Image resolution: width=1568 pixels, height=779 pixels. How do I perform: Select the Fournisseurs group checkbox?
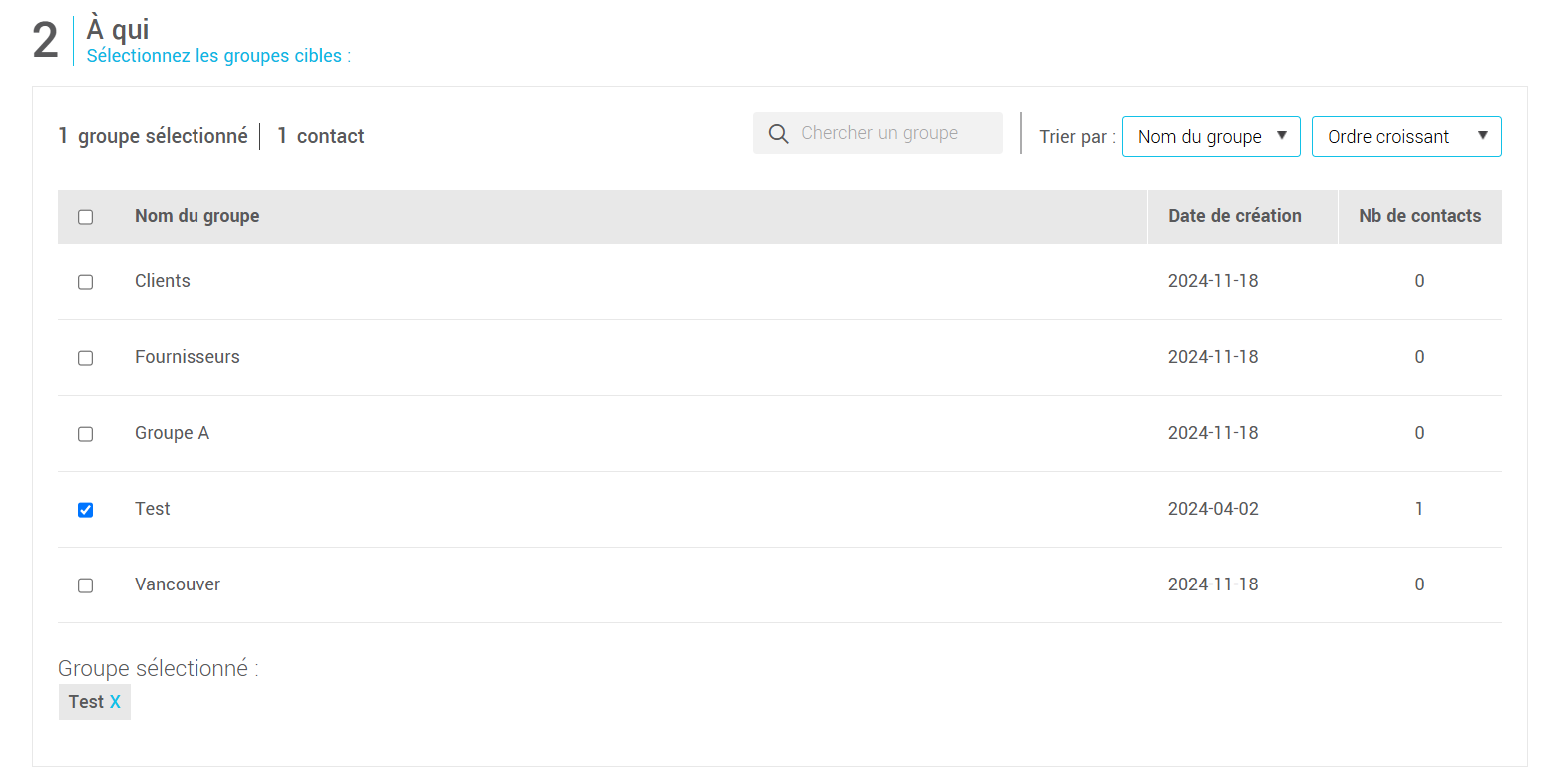(x=86, y=358)
